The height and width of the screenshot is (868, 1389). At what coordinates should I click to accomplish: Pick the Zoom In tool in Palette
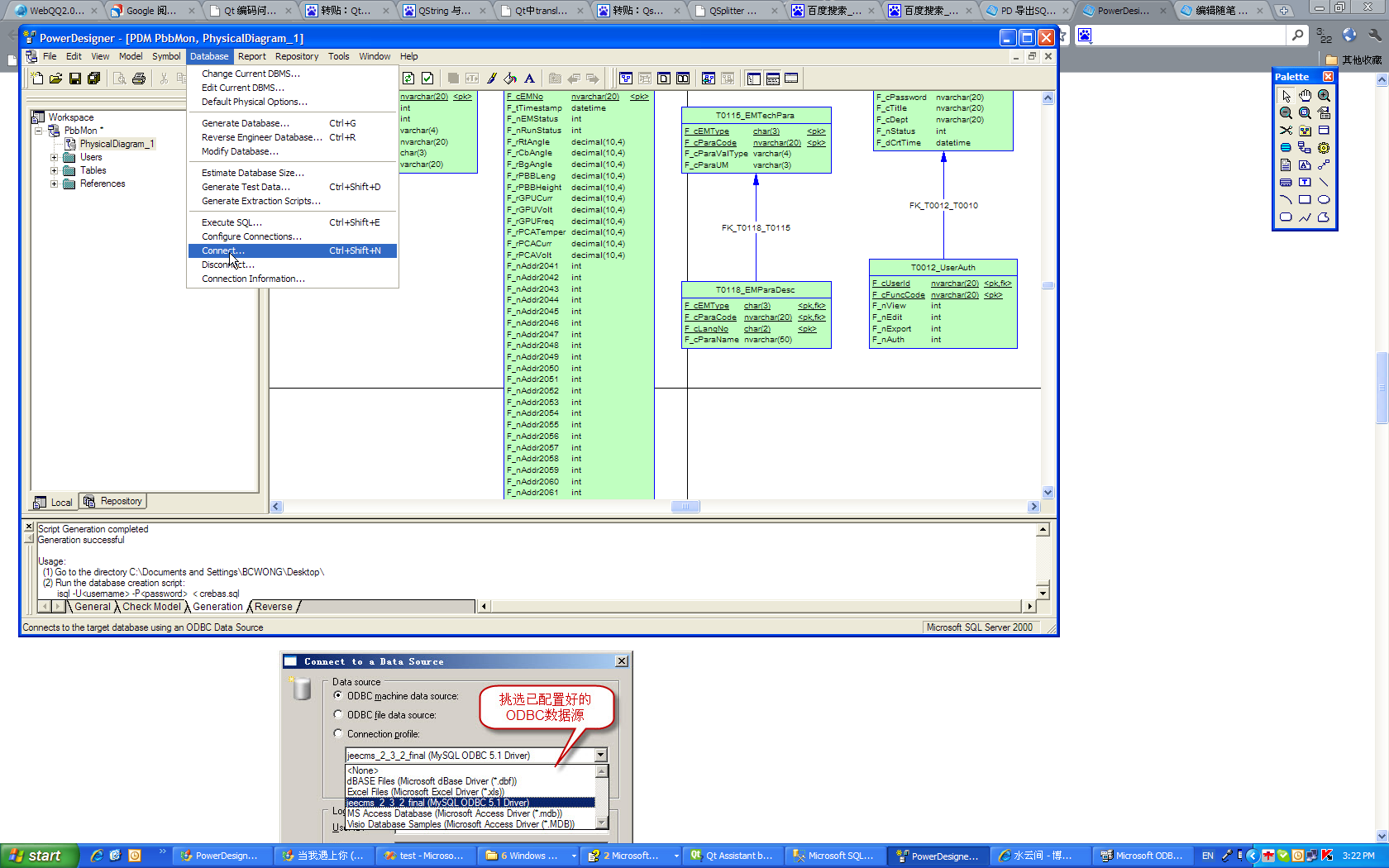[1324, 96]
